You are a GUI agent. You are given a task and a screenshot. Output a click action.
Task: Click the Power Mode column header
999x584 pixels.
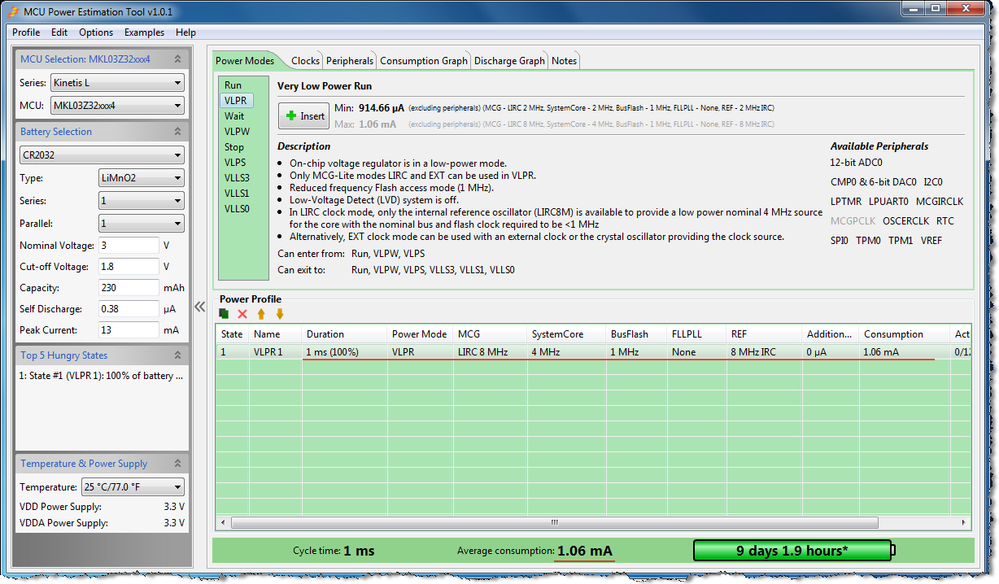(420, 334)
